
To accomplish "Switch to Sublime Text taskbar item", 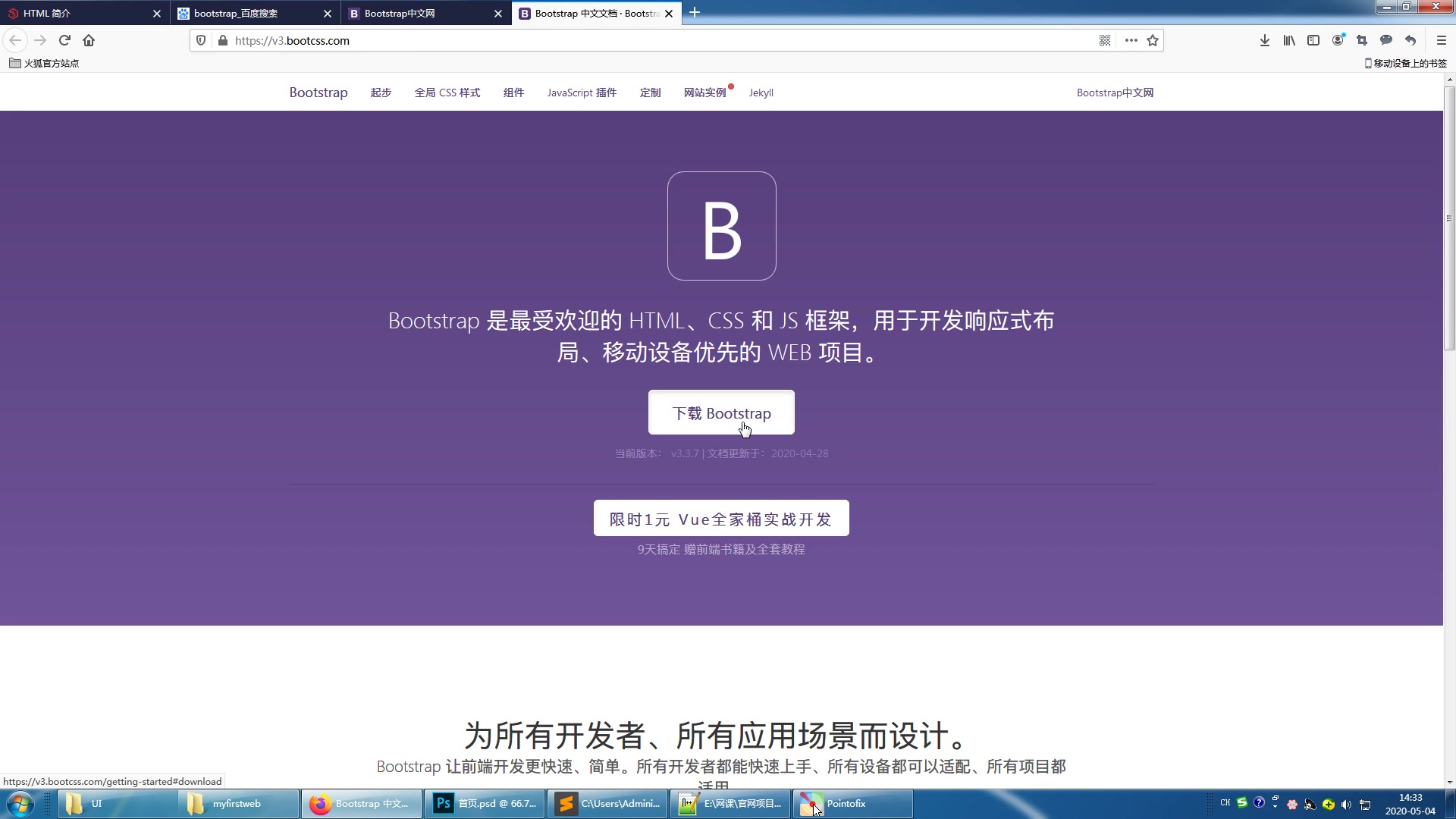I will point(607,804).
